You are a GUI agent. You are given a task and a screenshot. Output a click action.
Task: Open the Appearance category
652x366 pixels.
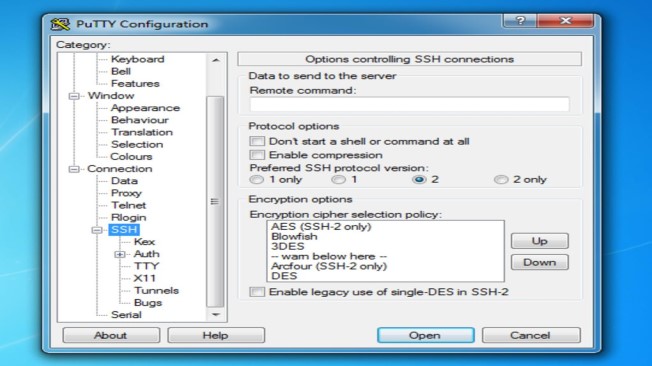[x=145, y=108]
